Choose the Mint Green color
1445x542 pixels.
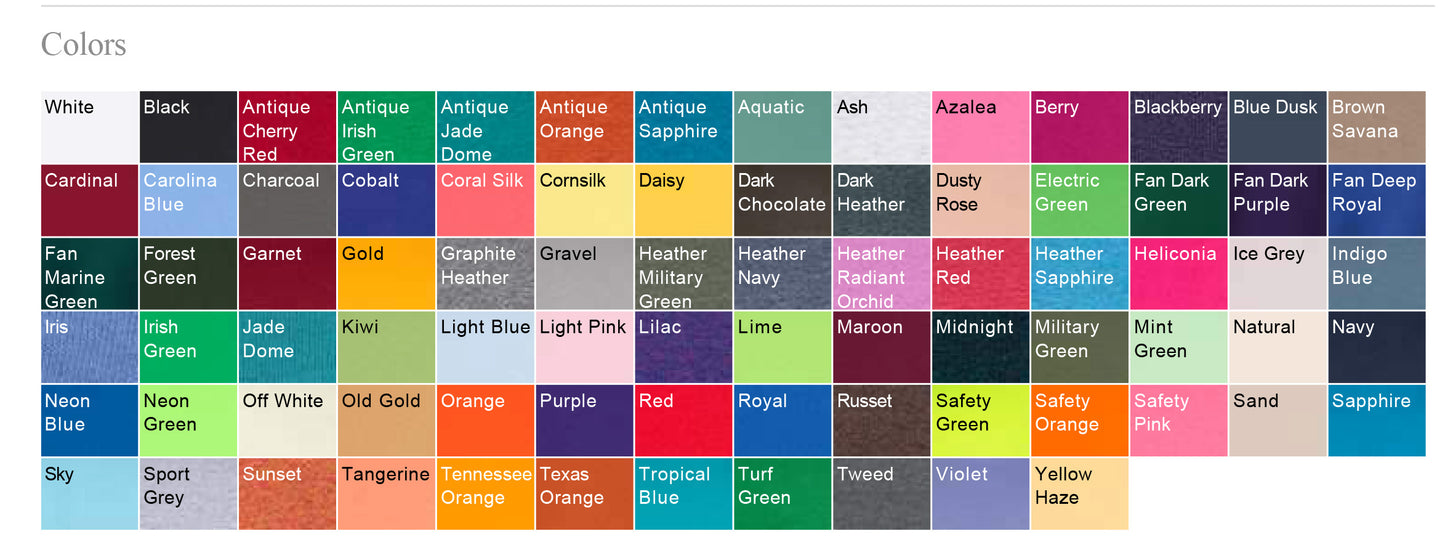point(1179,347)
